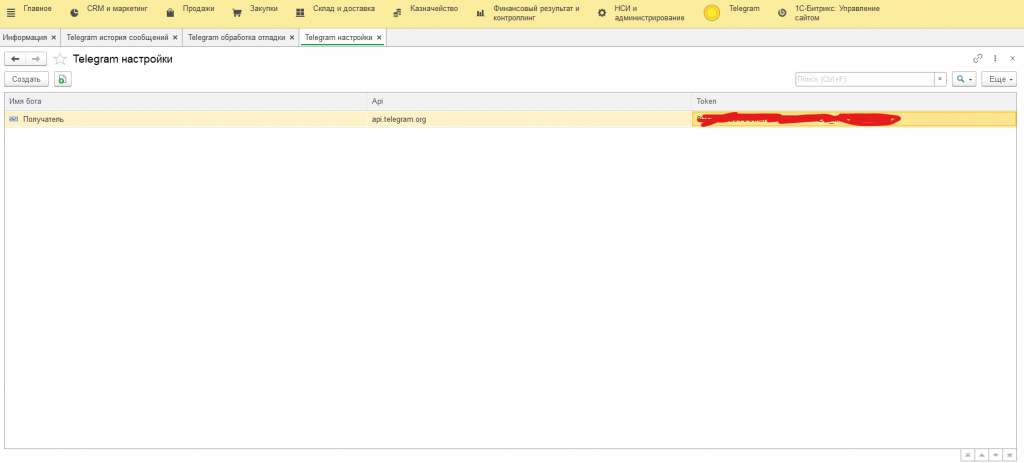Sort by Api column header
The width and height of the screenshot is (1024, 463).
click(x=530, y=101)
